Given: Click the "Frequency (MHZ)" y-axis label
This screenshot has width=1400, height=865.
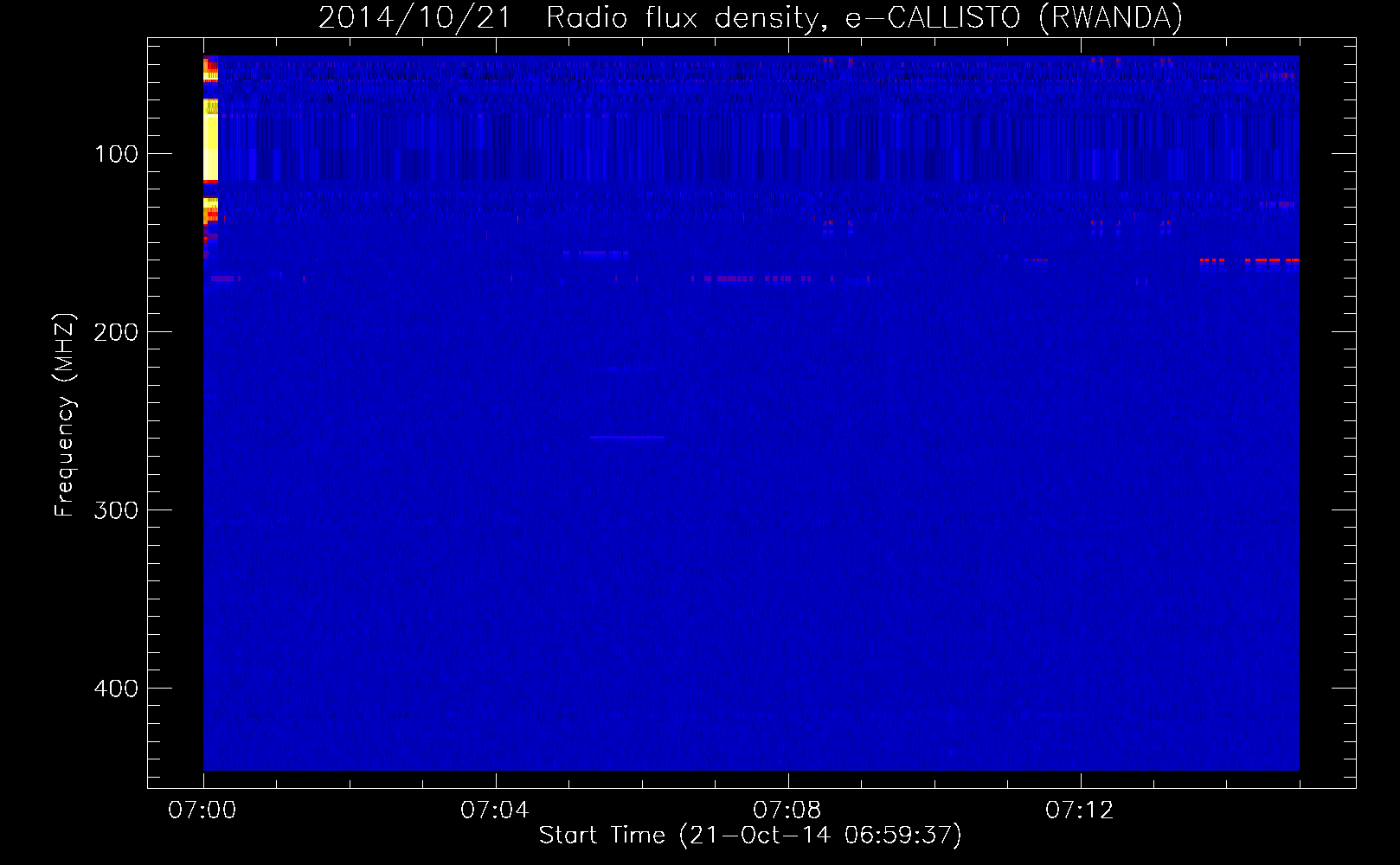Looking at the screenshot, I should pyautogui.click(x=65, y=415).
